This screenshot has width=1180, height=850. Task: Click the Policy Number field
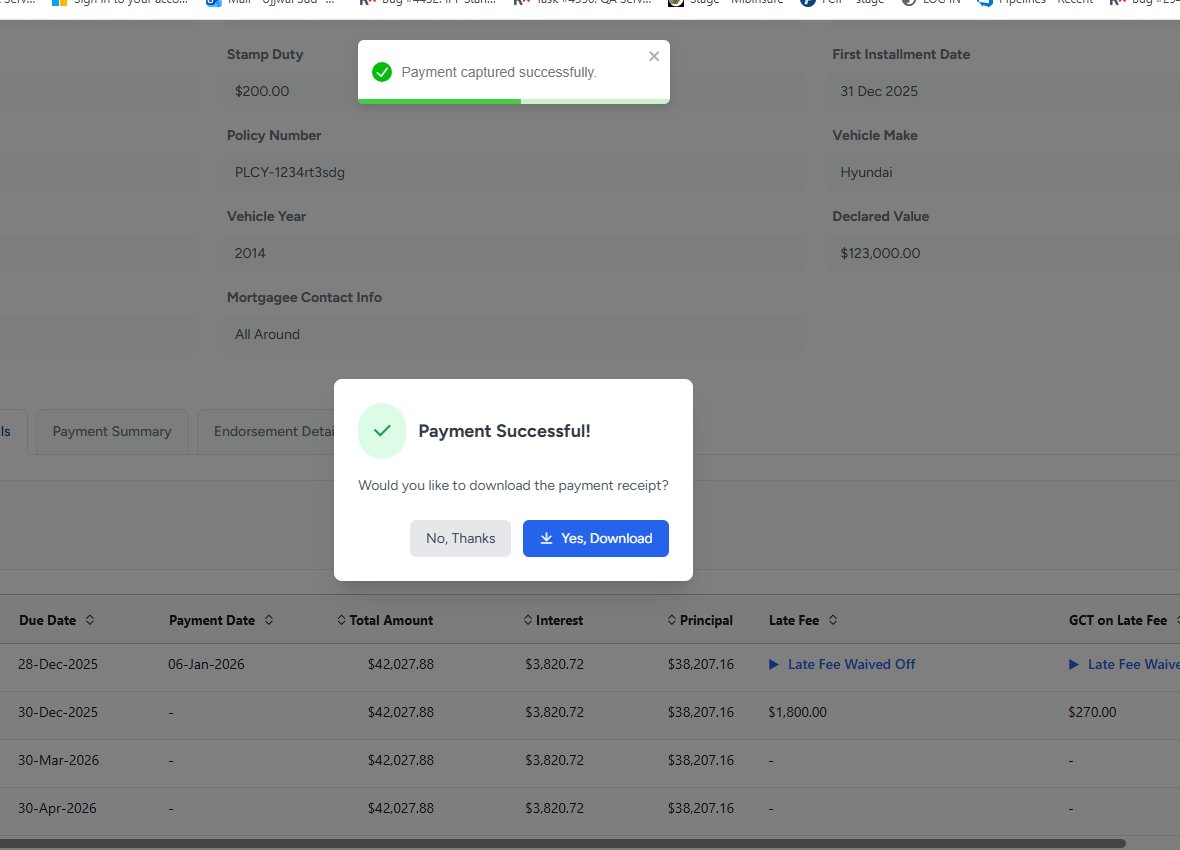515,172
